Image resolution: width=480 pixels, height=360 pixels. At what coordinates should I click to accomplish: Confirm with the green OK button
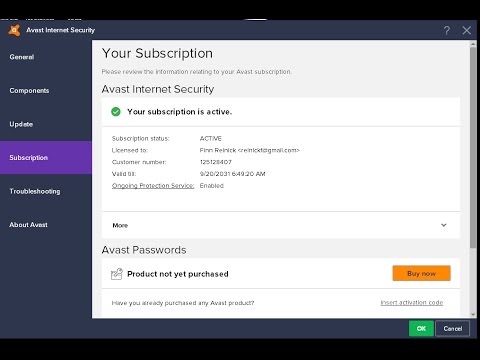click(421, 329)
